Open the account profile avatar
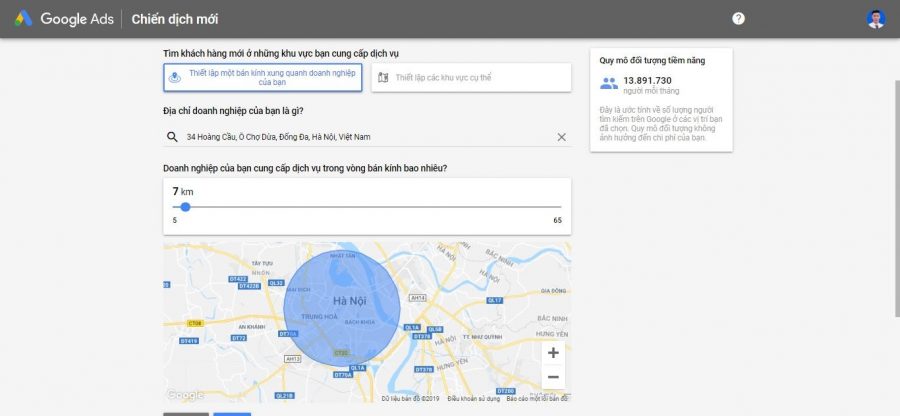900x416 pixels. 875,19
